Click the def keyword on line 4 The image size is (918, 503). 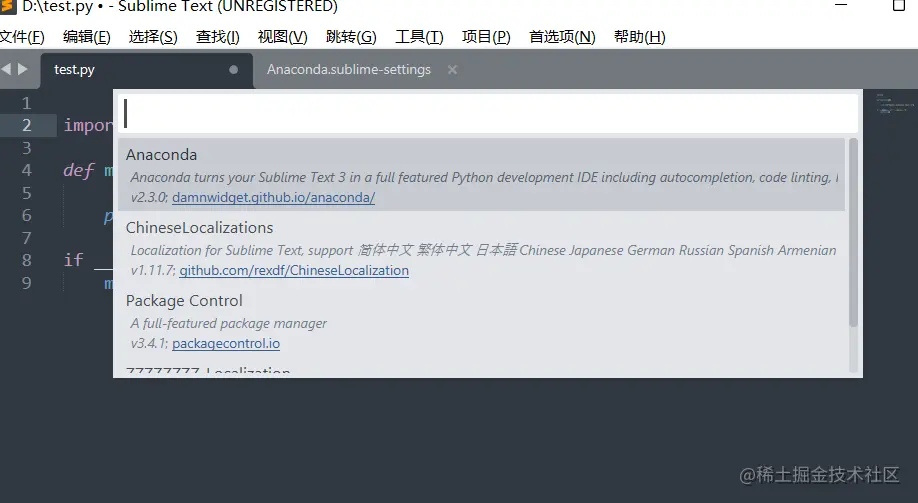pyautogui.click(x=78, y=170)
